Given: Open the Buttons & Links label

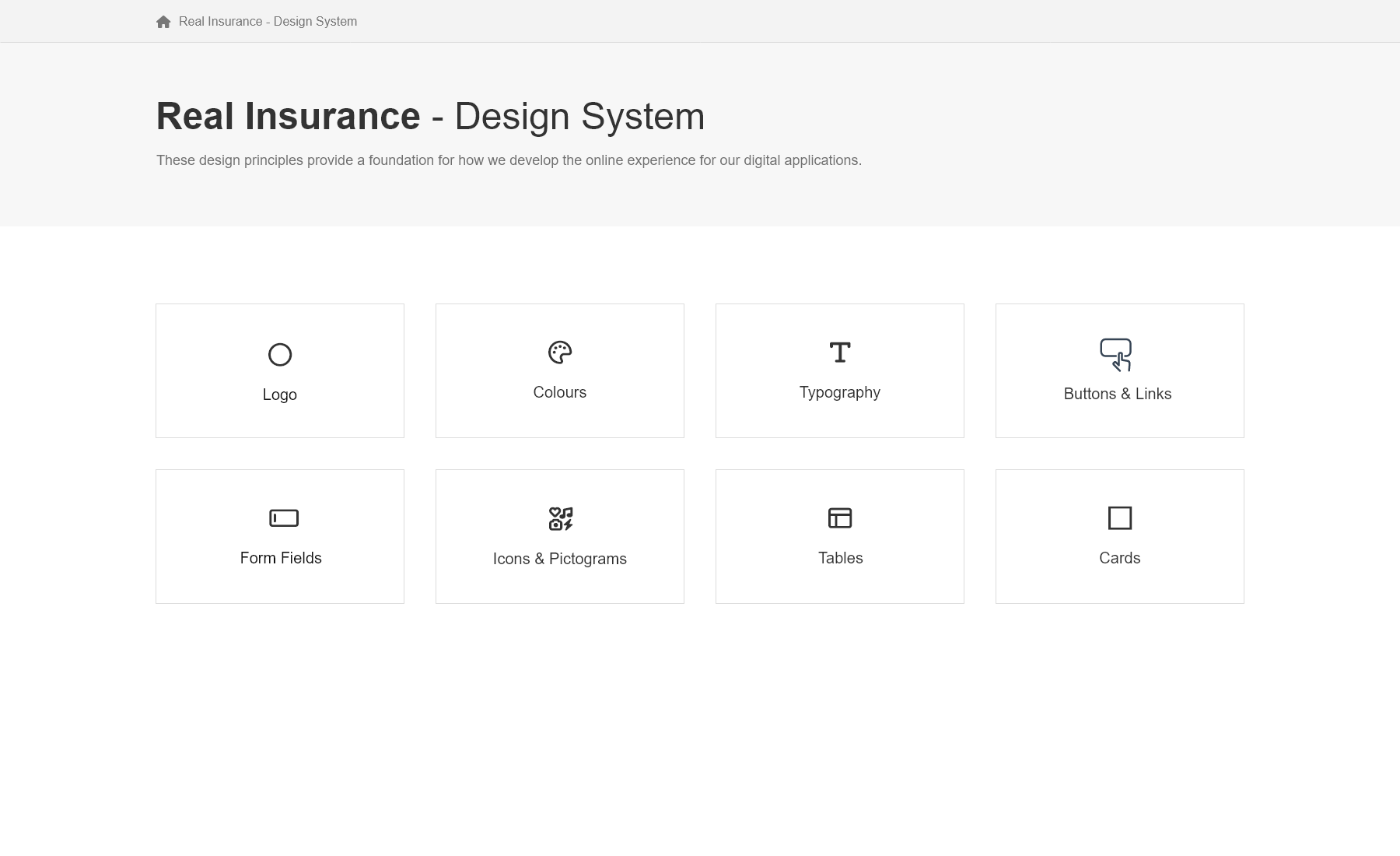Looking at the screenshot, I should coord(1118,394).
